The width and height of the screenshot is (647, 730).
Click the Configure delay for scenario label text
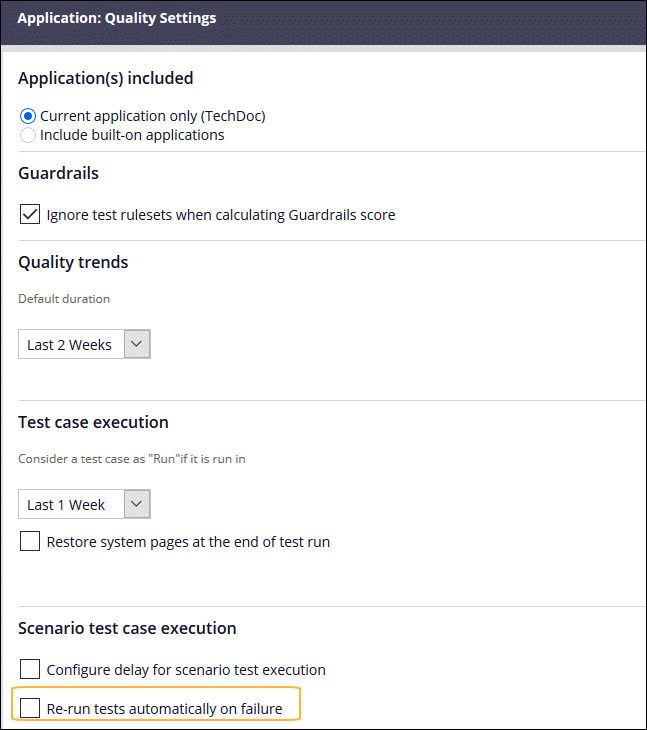tap(186, 669)
